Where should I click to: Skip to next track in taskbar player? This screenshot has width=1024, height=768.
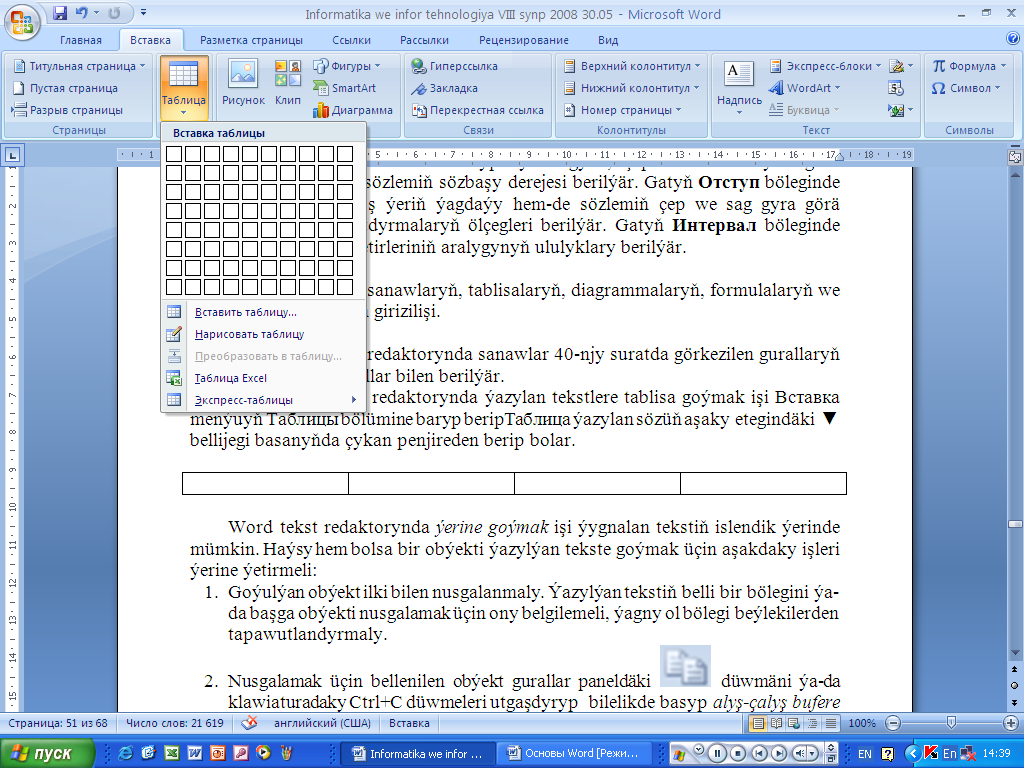click(778, 754)
